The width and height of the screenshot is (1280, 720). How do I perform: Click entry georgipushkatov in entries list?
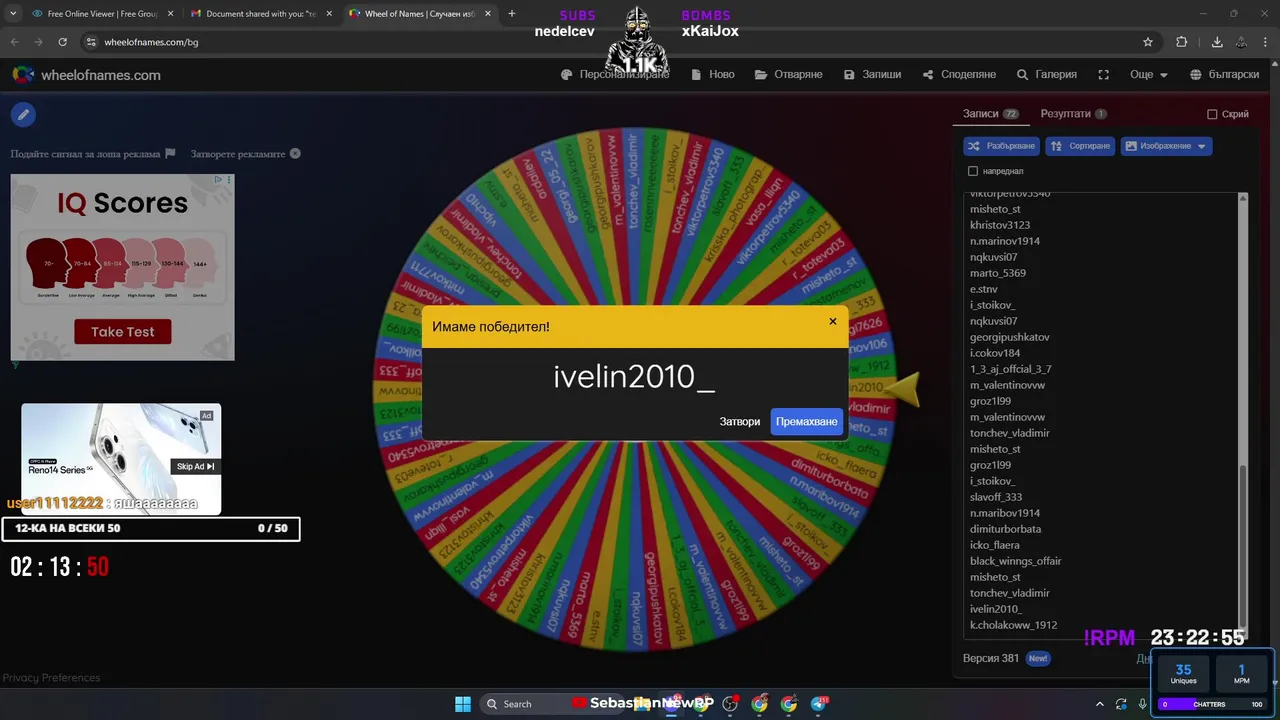1009,337
